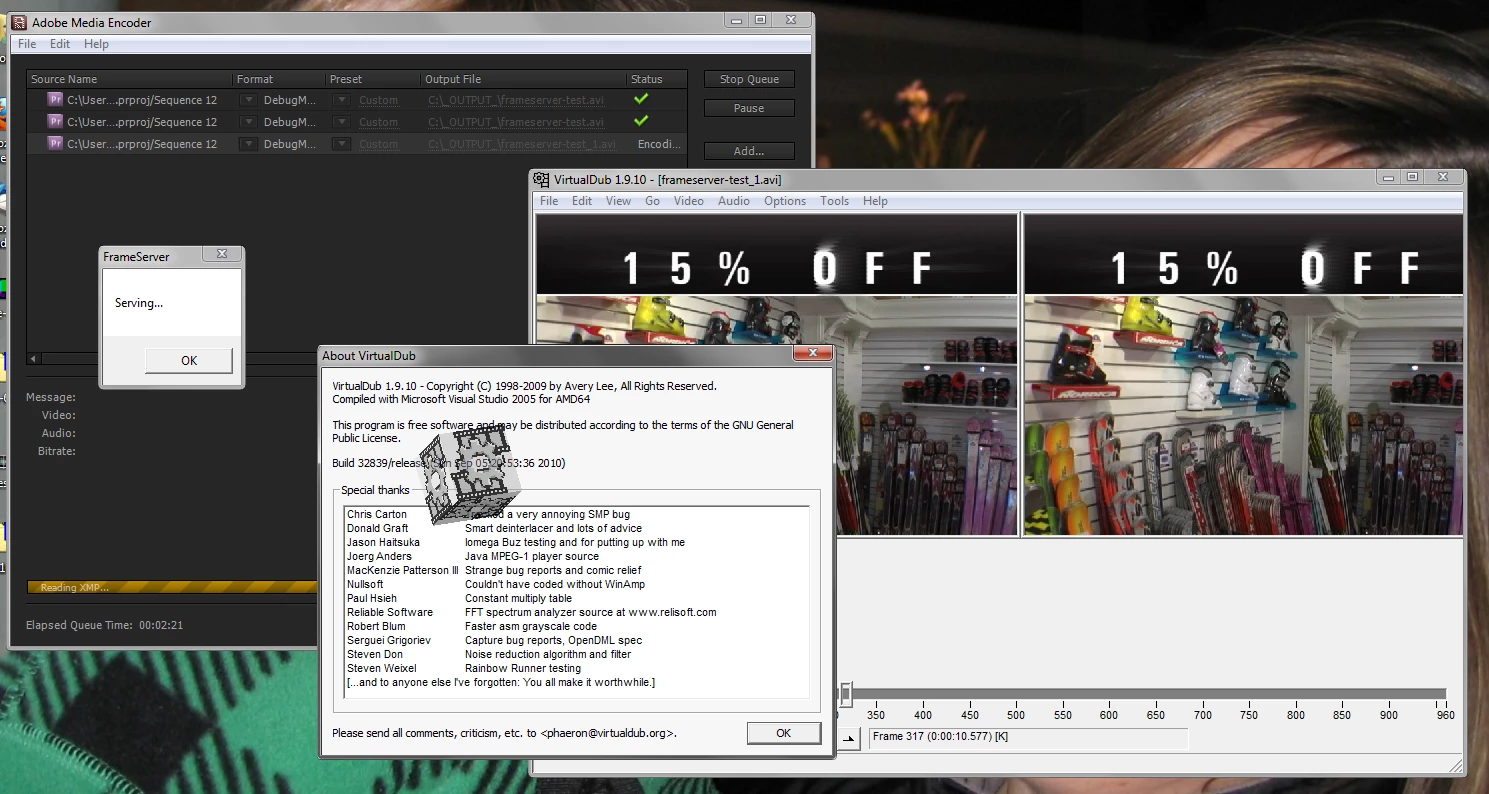The height and width of the screenshot is (794, 1489).
Task: Click the Frame 317 position field
Action: tap(1028, 738)
